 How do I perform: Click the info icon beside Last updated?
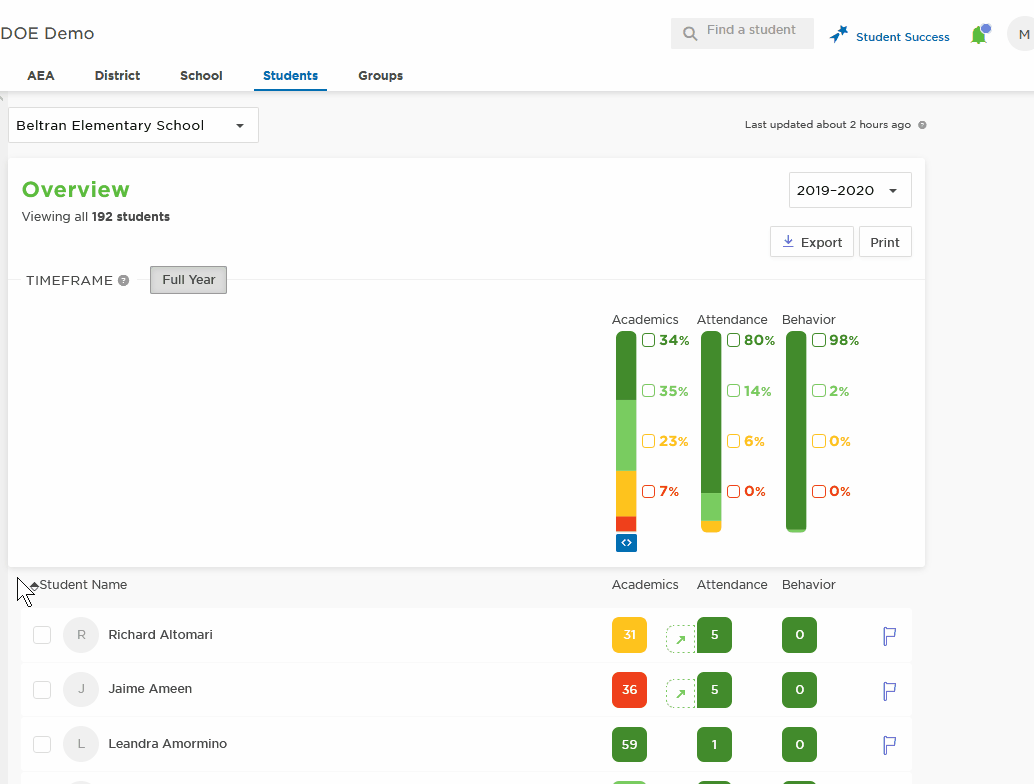pyautogui.click(x=922, y=125)
